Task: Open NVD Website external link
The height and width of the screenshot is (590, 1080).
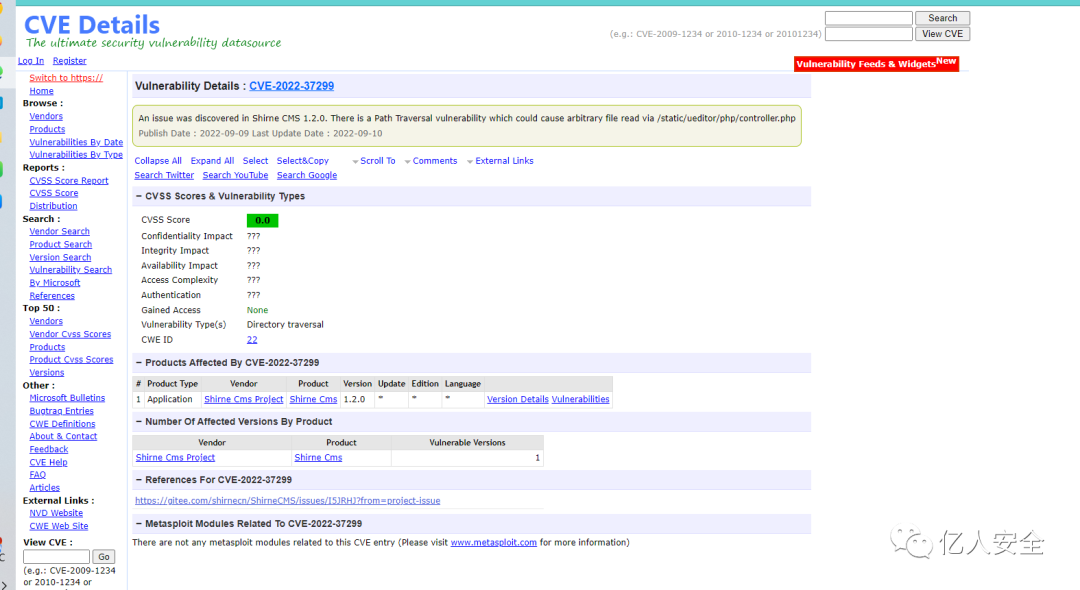Action: point(56,514)
